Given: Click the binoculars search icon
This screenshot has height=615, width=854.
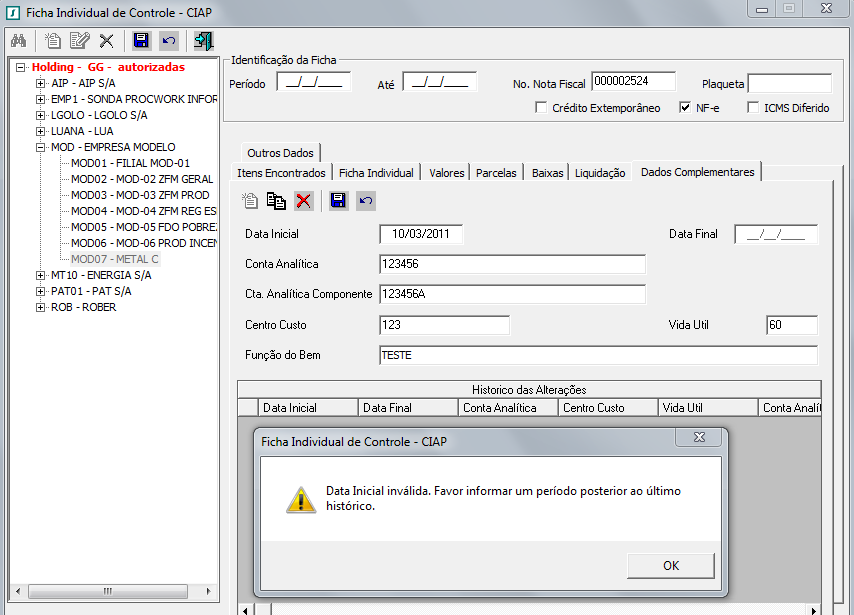Looking at the screenshot, I should click(x=18, y=41).
